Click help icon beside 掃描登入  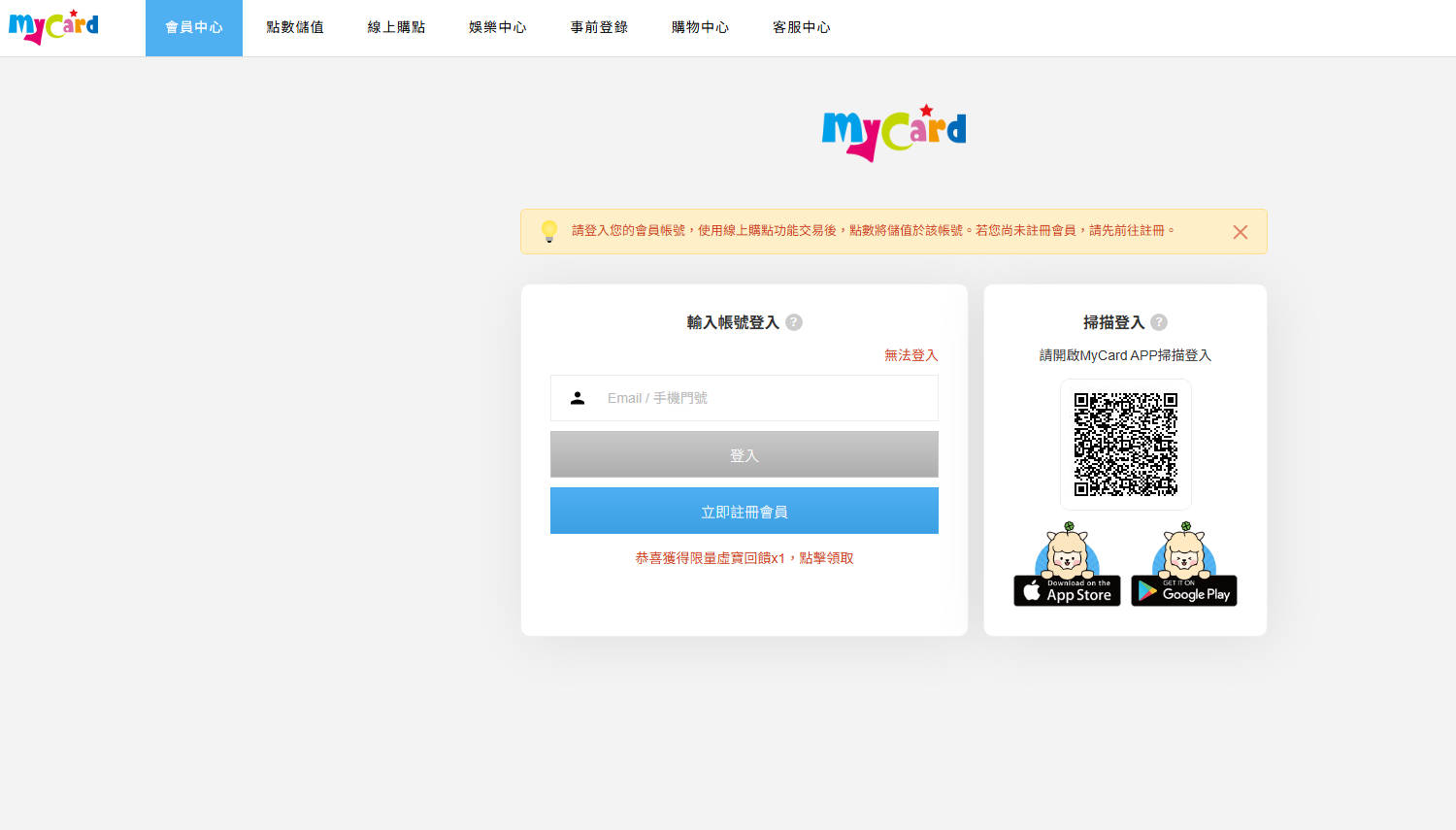pos(1159,322)
